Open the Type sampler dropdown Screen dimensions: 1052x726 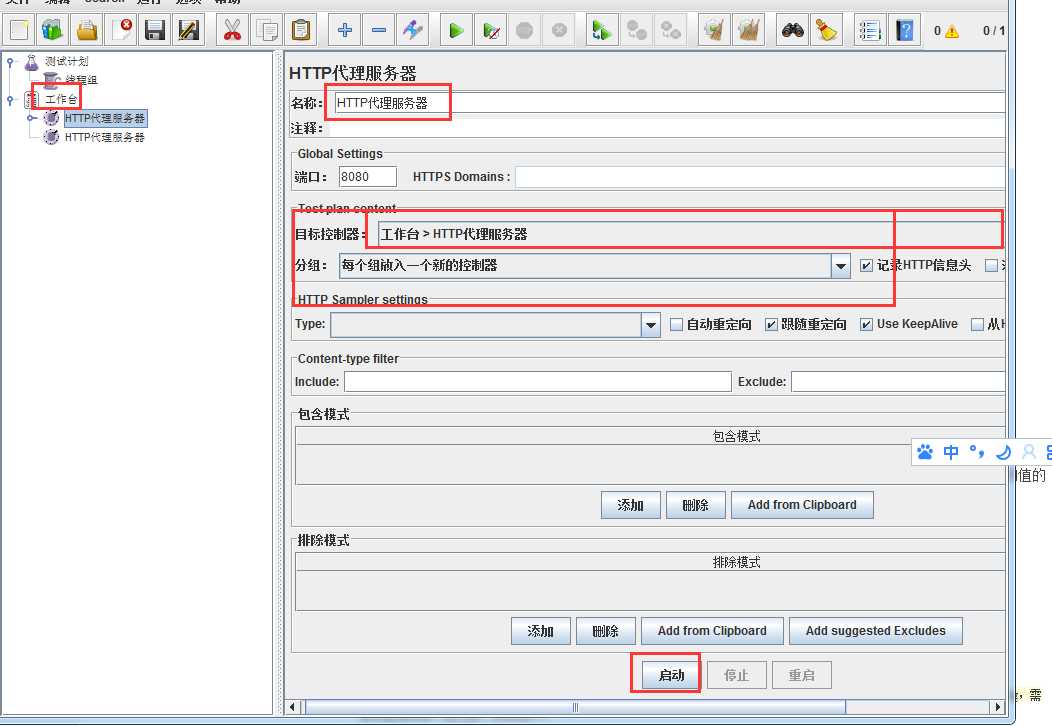650,325
